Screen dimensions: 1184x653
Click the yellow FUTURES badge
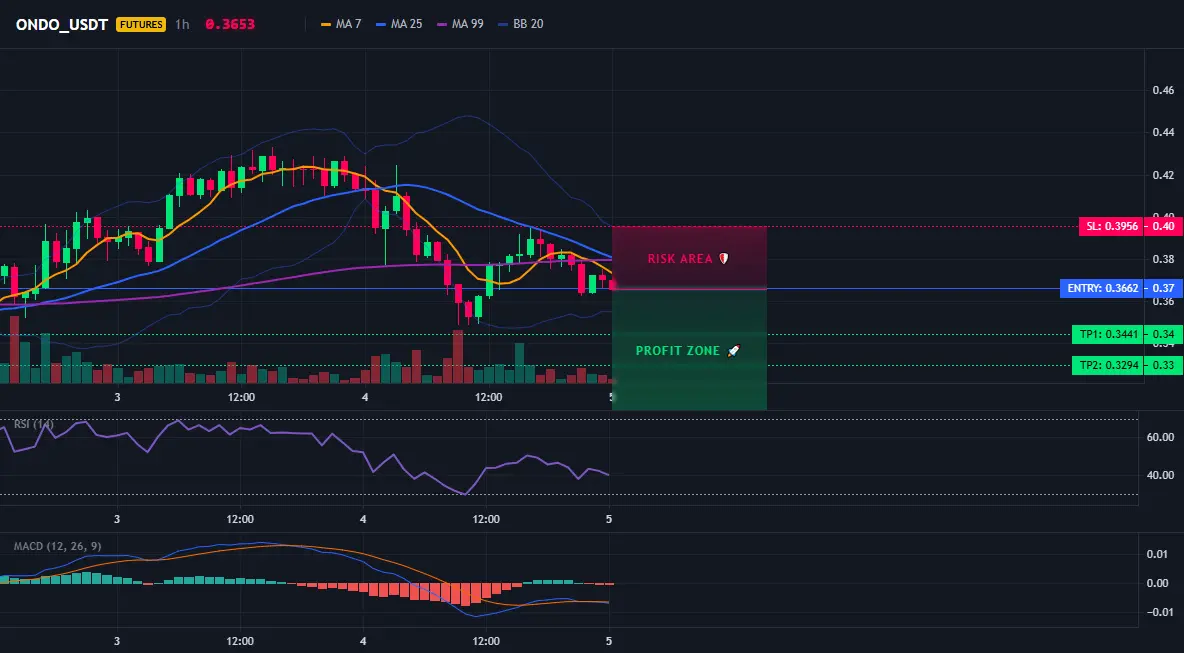coord(140,24)
